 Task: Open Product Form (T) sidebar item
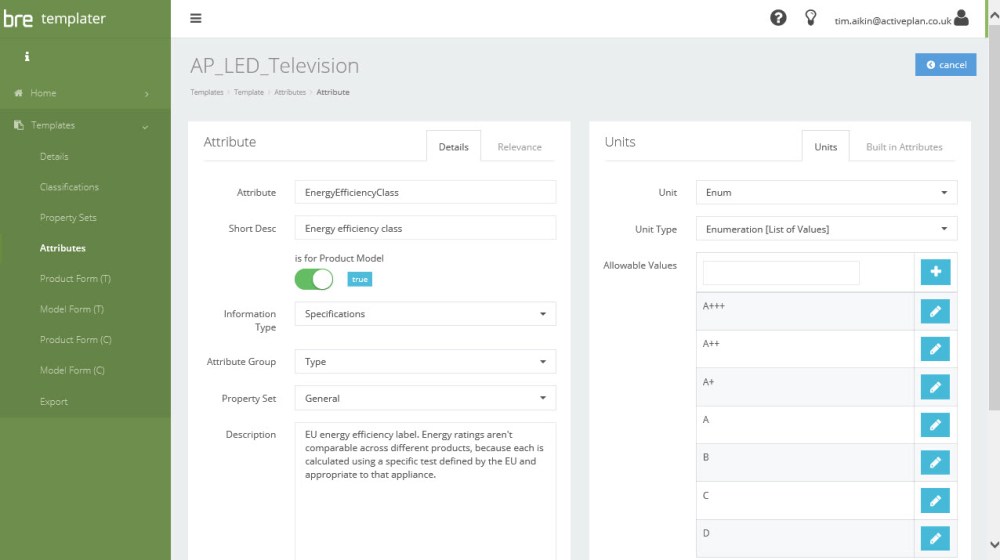(75, 279)
